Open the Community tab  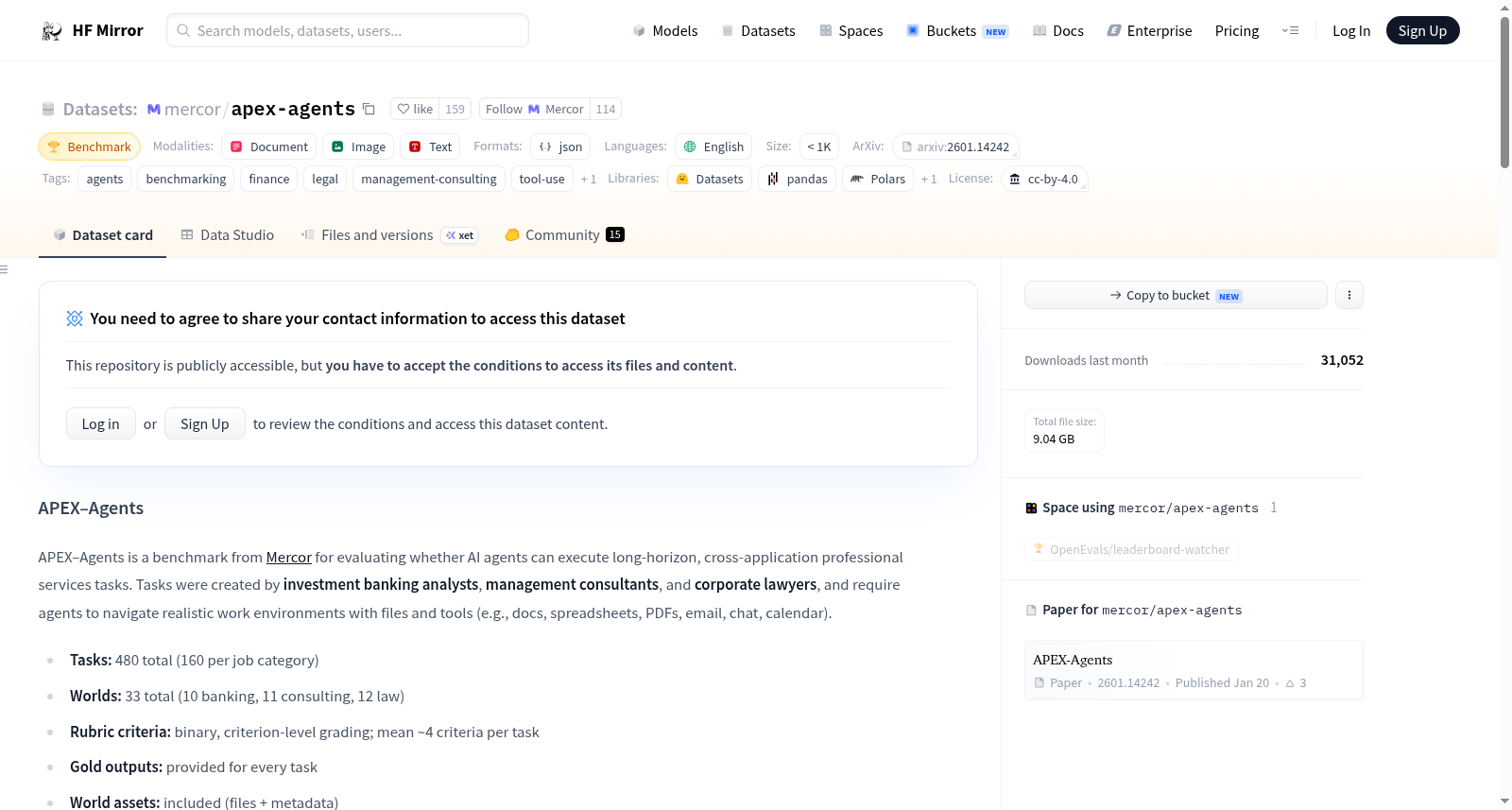click(564, 235)
